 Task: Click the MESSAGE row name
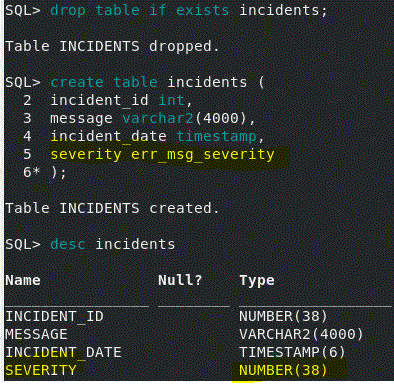coord(36,334)
